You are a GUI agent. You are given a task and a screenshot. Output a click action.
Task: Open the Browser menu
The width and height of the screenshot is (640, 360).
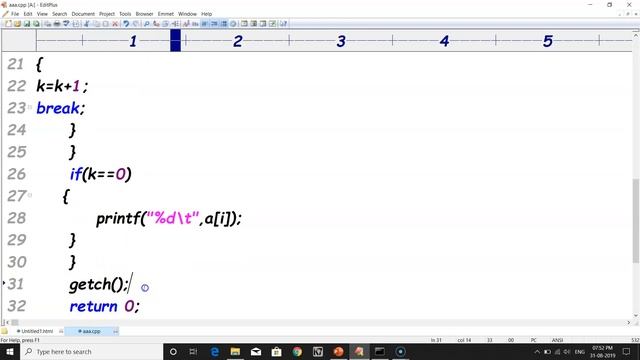(x=144, y=14)
